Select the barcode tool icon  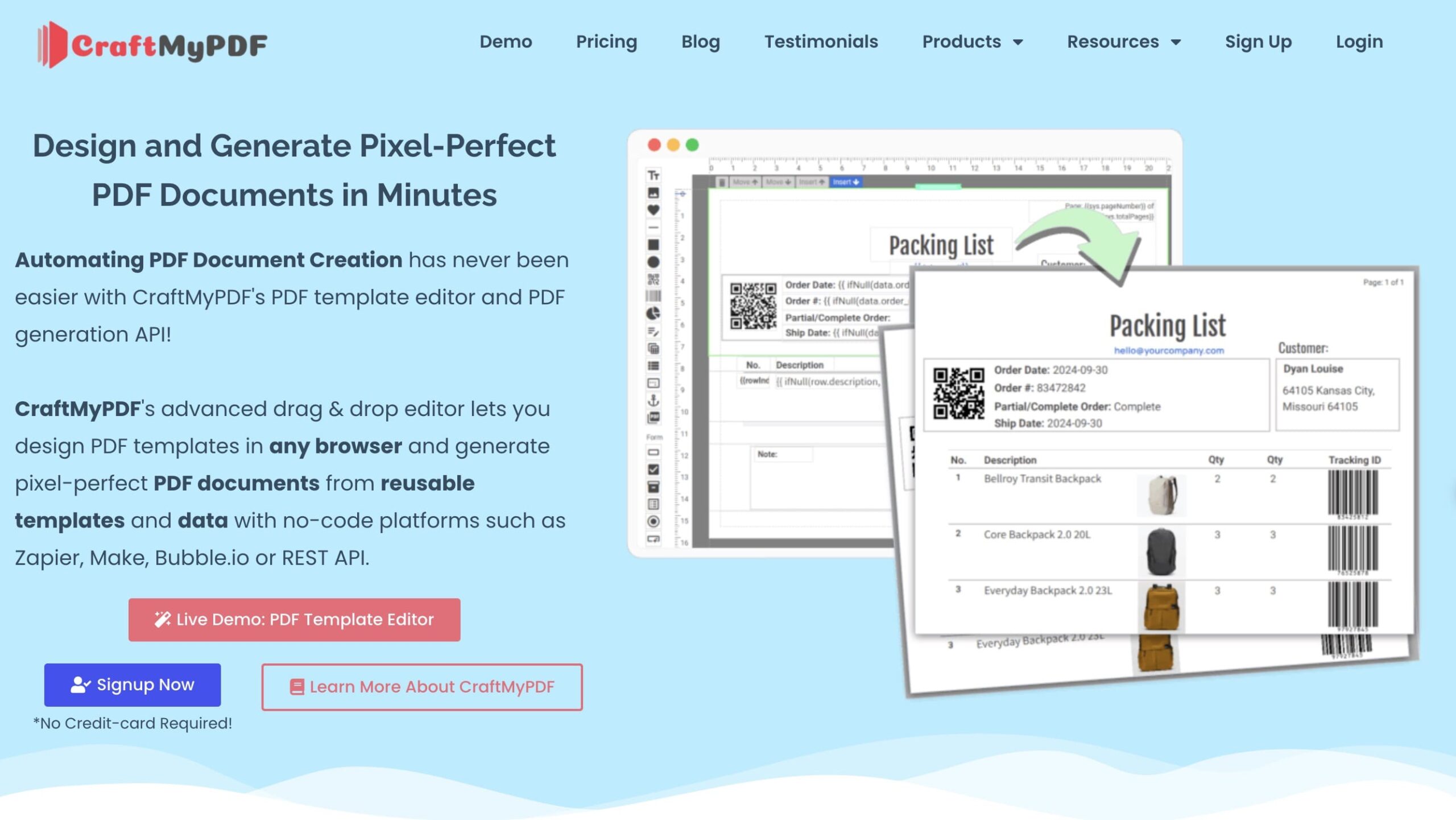(653, 296)
